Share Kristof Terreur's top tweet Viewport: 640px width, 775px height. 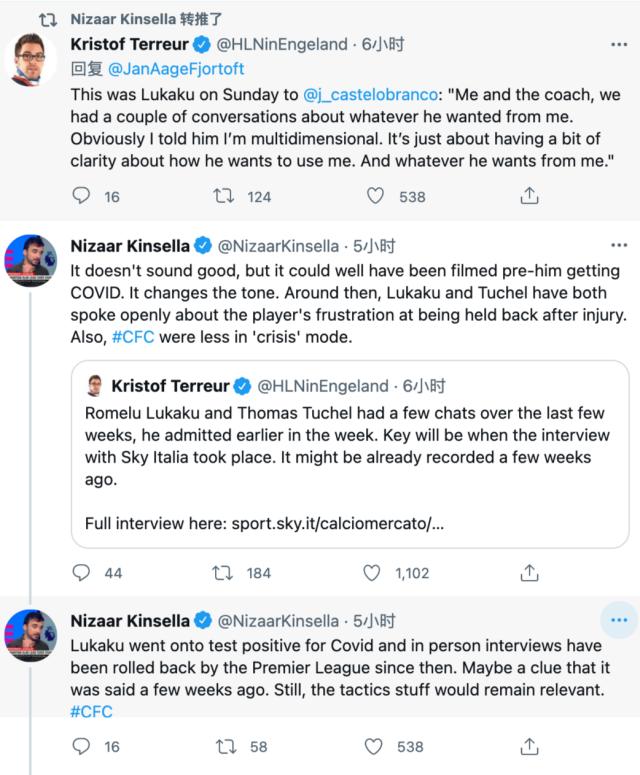(x=529, y=196)
